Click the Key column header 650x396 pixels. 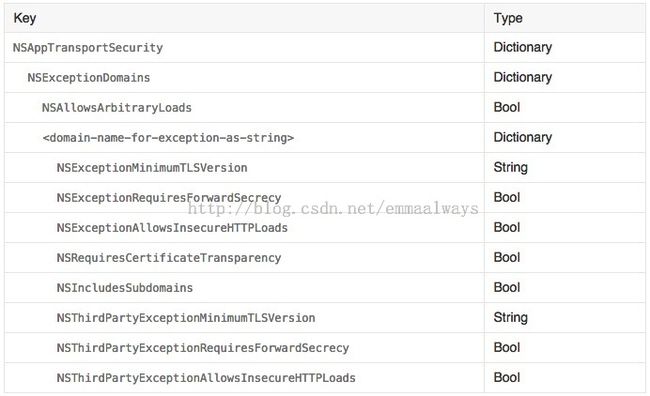point(25,18)
